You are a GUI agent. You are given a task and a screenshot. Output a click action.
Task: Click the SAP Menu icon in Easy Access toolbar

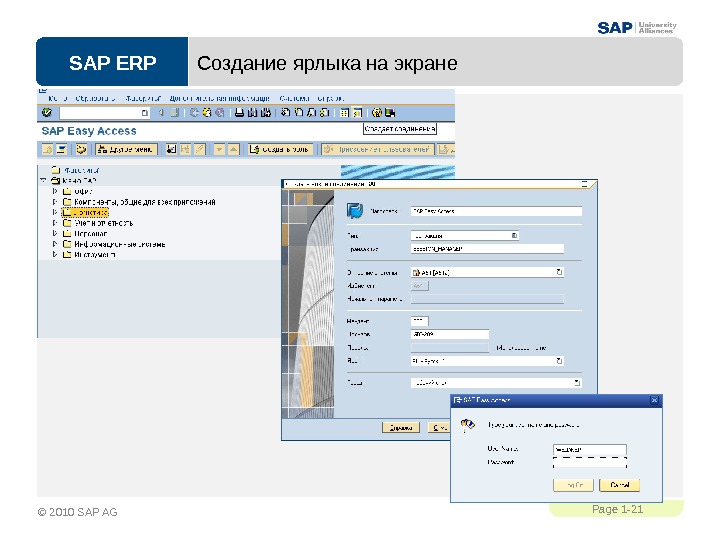(61, 149)
